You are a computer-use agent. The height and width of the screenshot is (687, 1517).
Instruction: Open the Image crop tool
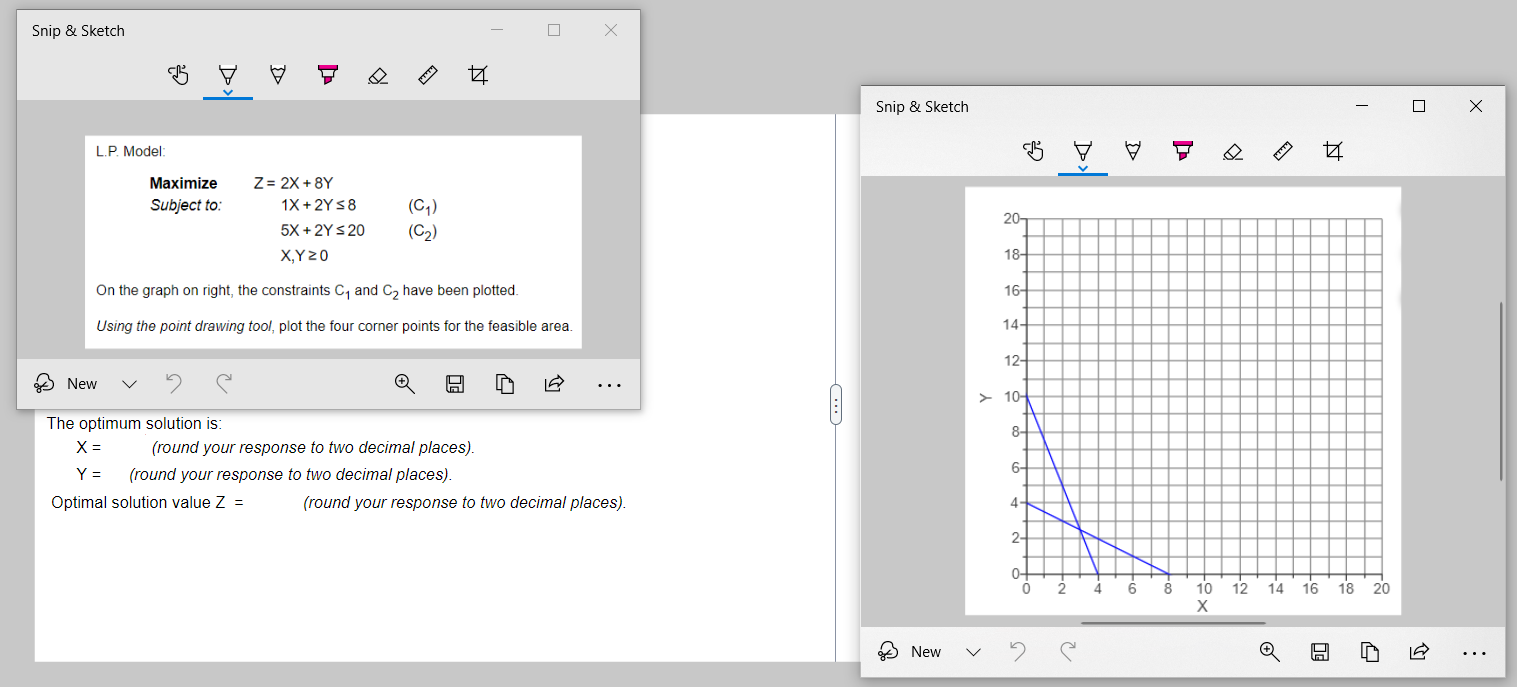(x=477, y=74)
